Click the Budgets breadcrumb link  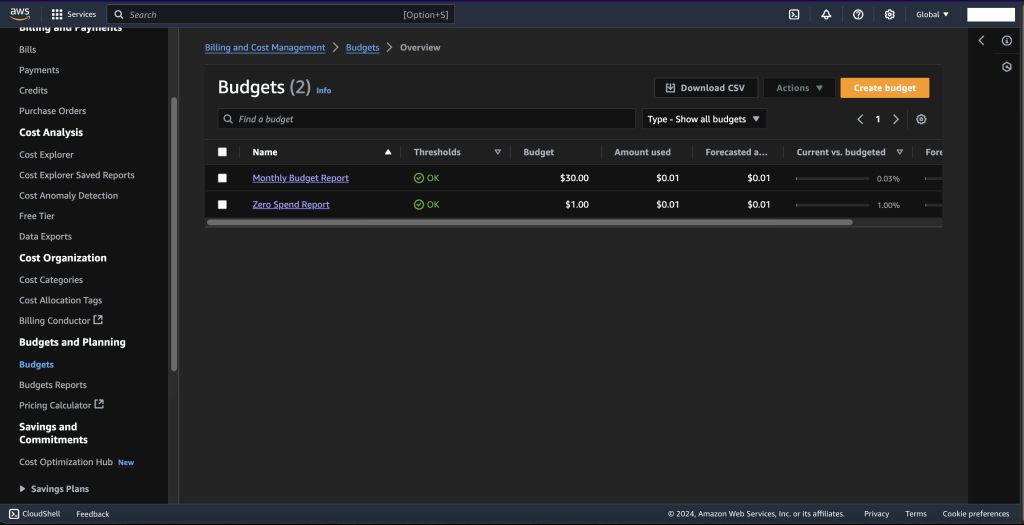[x=362, y=48]
